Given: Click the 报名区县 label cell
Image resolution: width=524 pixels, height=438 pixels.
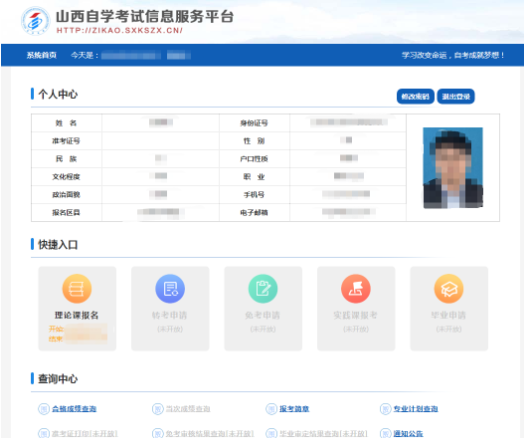Looking at the screenshot, I should pos(66,212).
